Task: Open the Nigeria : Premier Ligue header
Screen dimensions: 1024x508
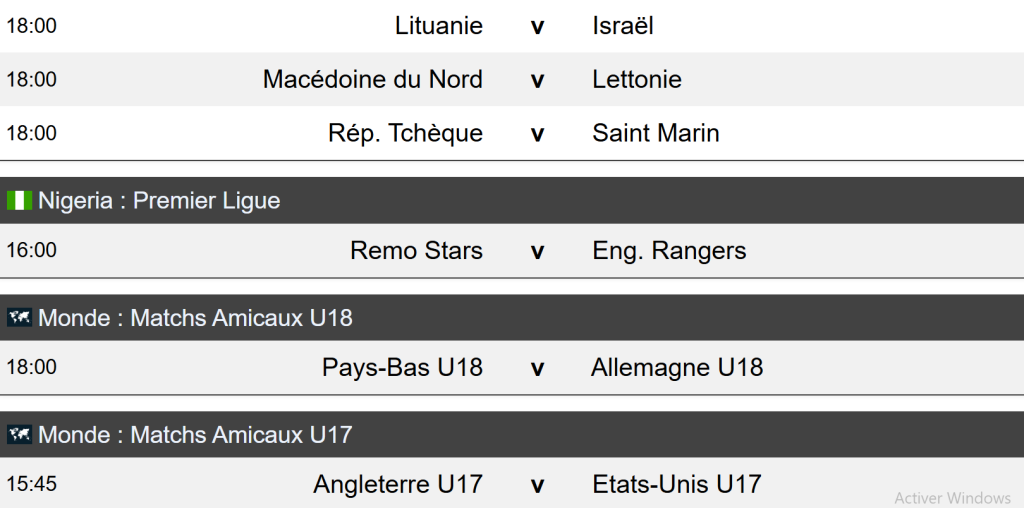Action: (159, 201)
